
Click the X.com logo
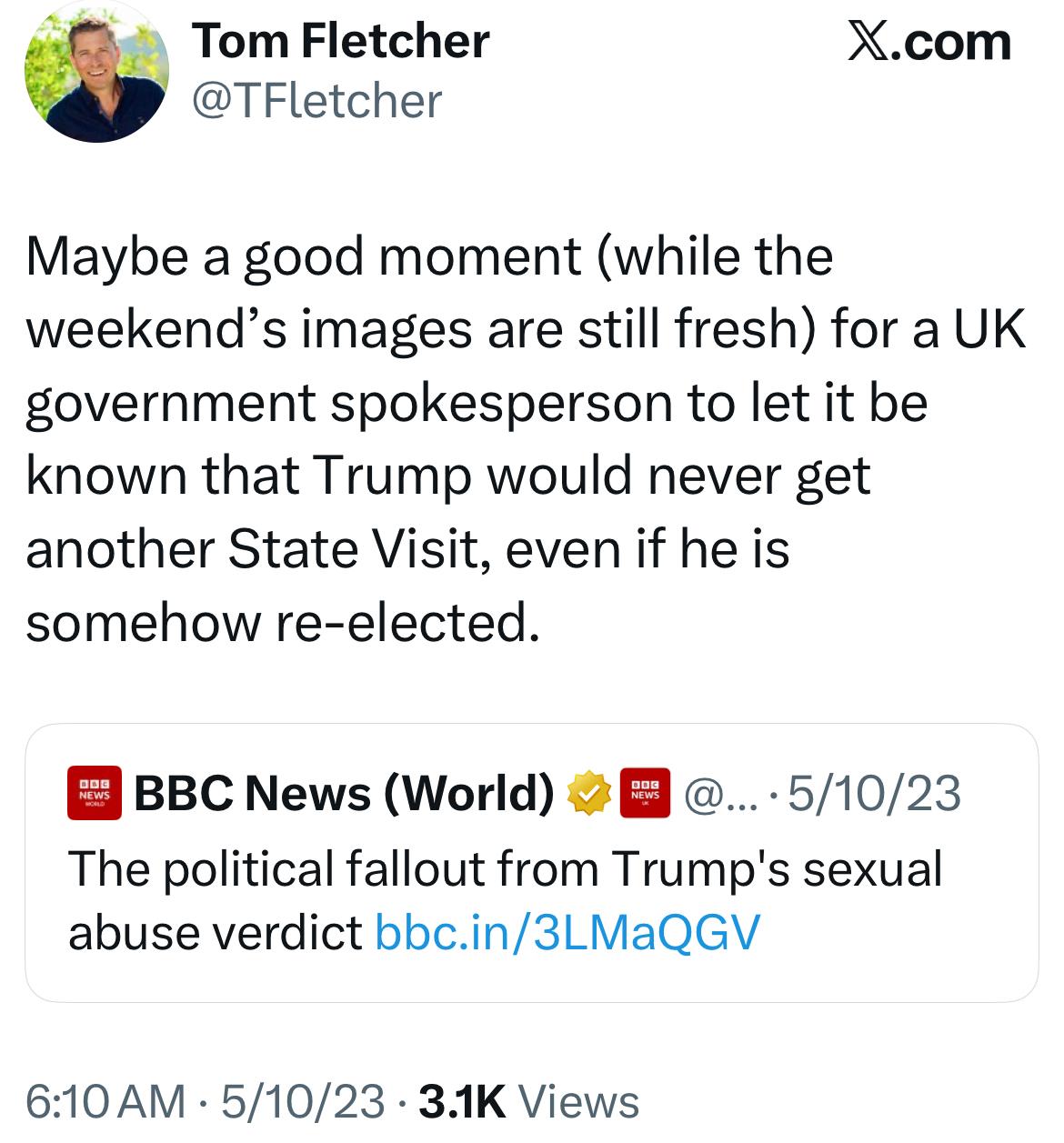(928, 42)
